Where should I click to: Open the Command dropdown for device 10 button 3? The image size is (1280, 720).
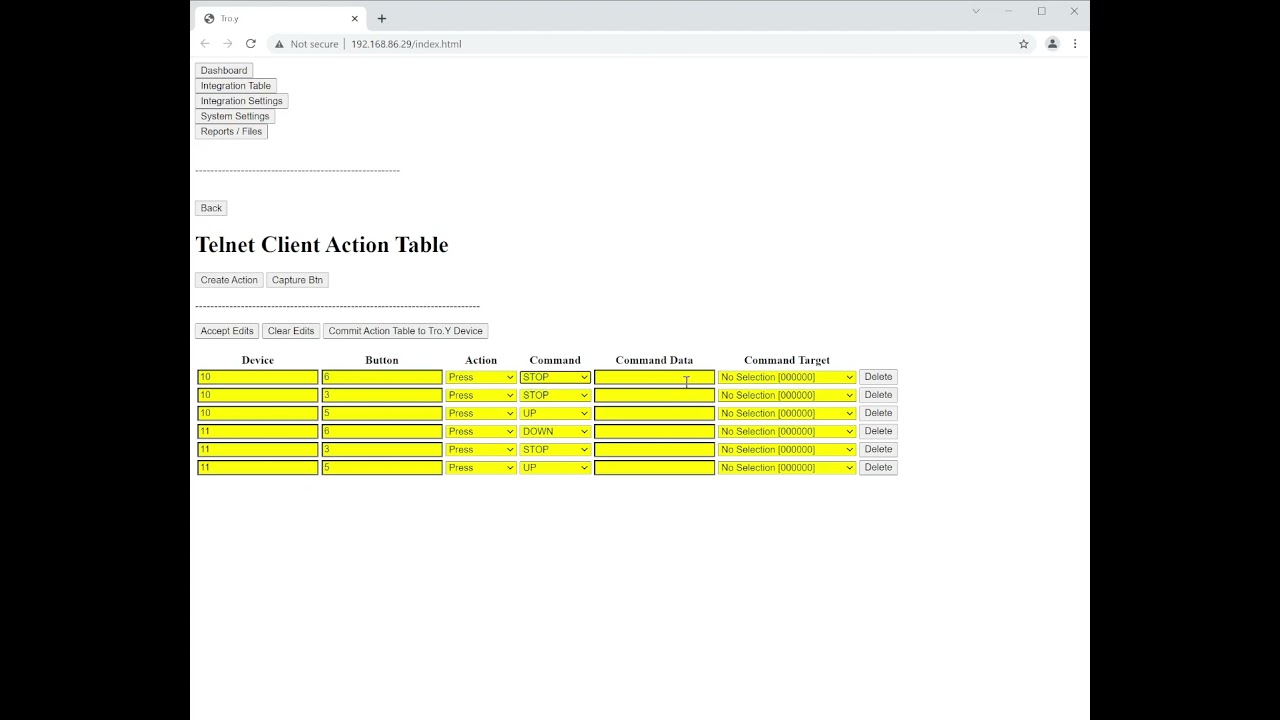555,395
